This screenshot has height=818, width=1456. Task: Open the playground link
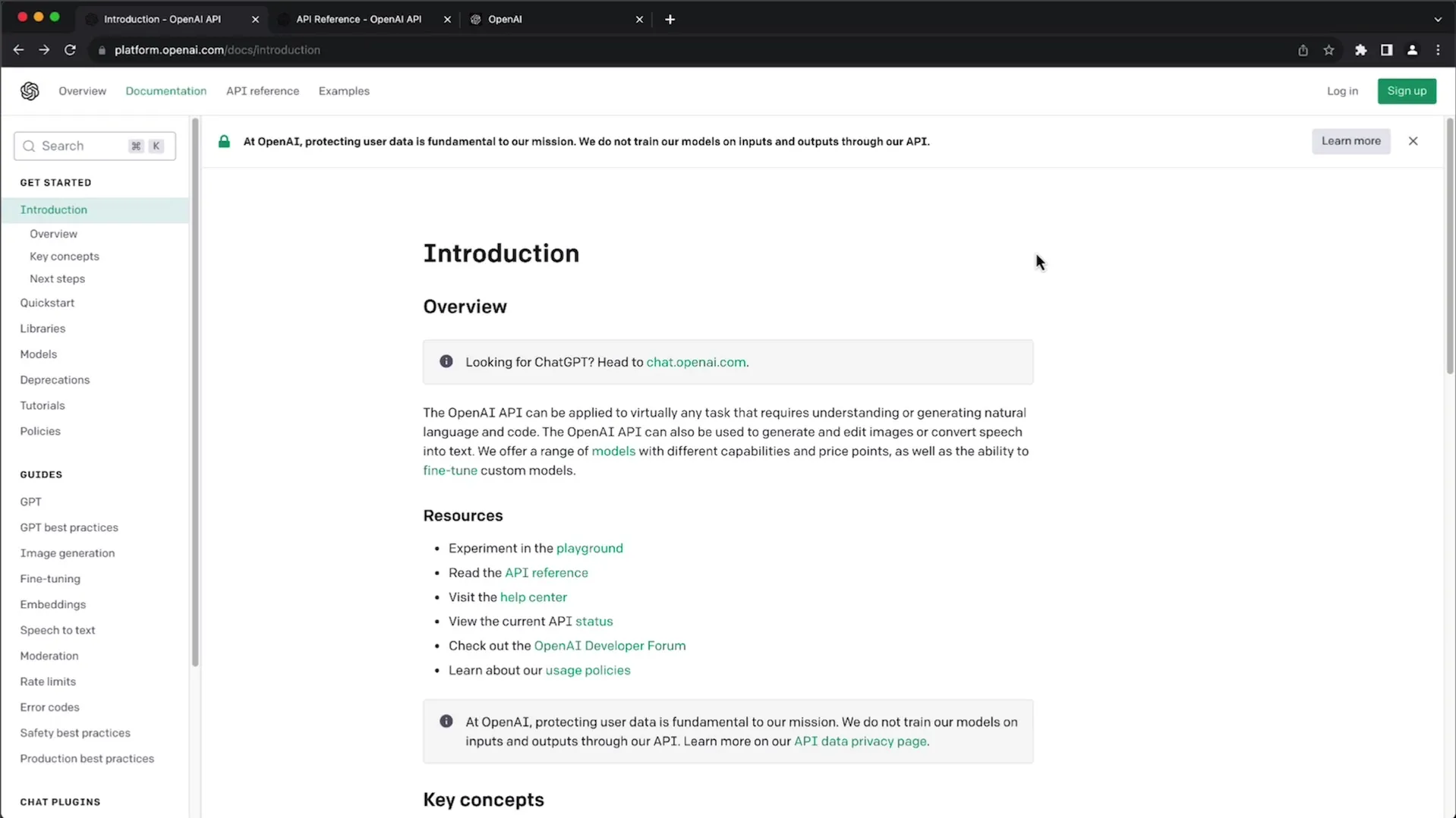tap(590, 548)
